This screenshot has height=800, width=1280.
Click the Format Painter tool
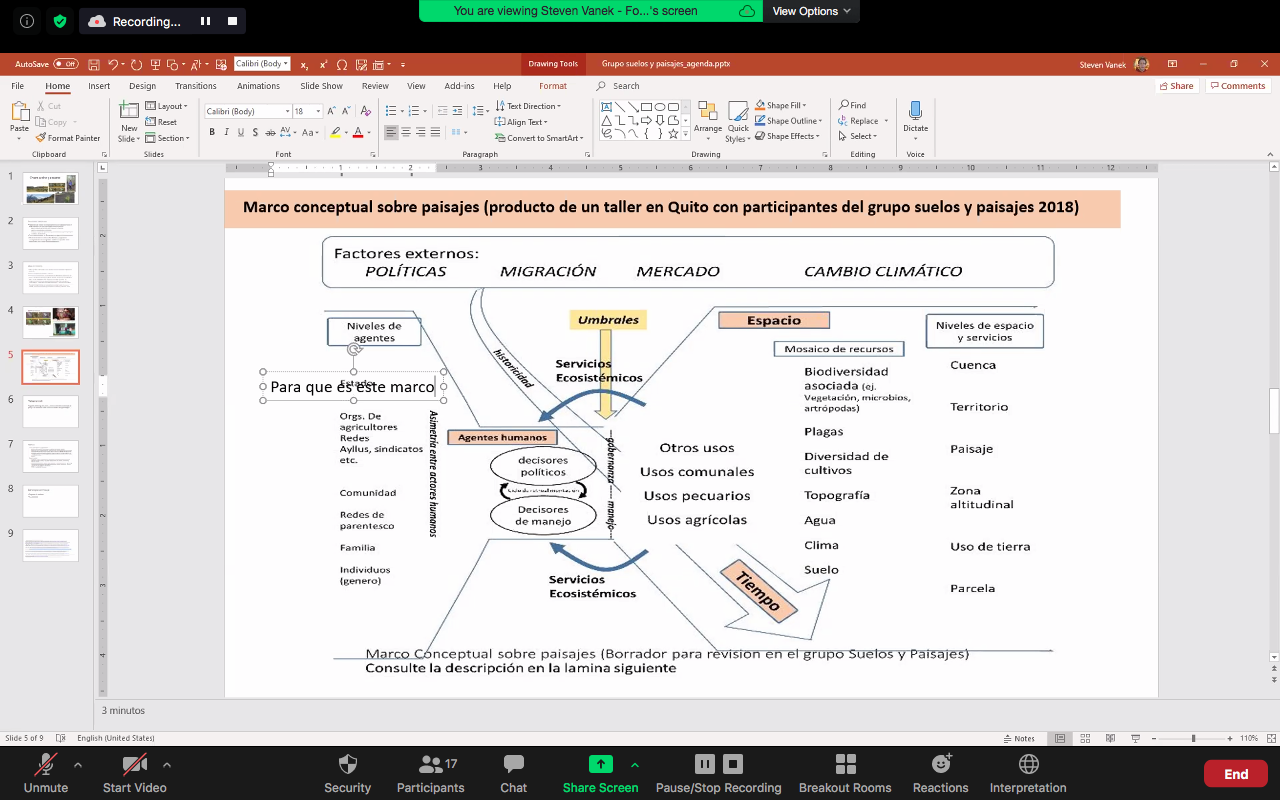[x=68, y=138]
